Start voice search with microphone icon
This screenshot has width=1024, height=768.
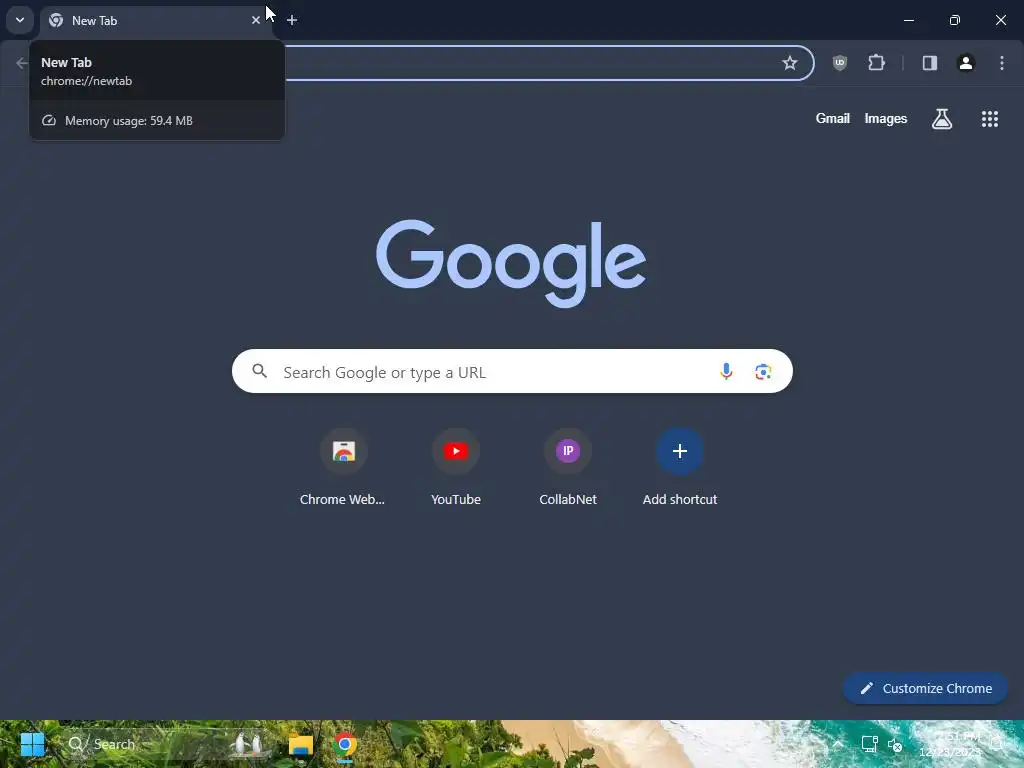(726, 372)
